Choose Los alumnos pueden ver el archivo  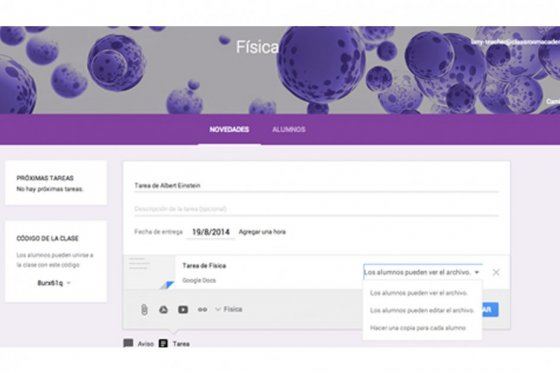pos(419,293)
